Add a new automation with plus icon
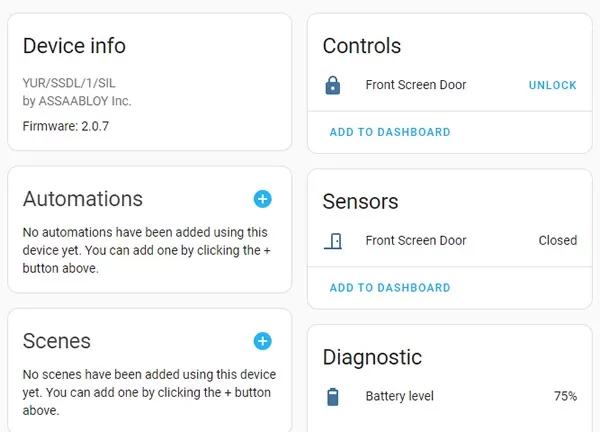 [x=262, y=199]
